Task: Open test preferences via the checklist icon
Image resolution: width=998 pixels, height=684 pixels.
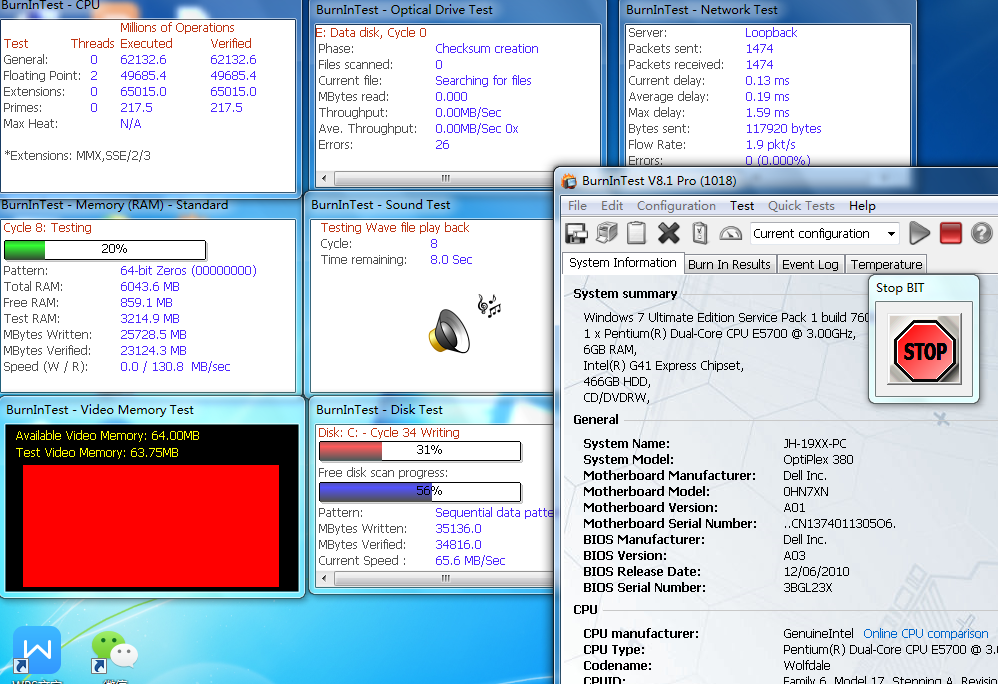Action: [x=699, y=234]
